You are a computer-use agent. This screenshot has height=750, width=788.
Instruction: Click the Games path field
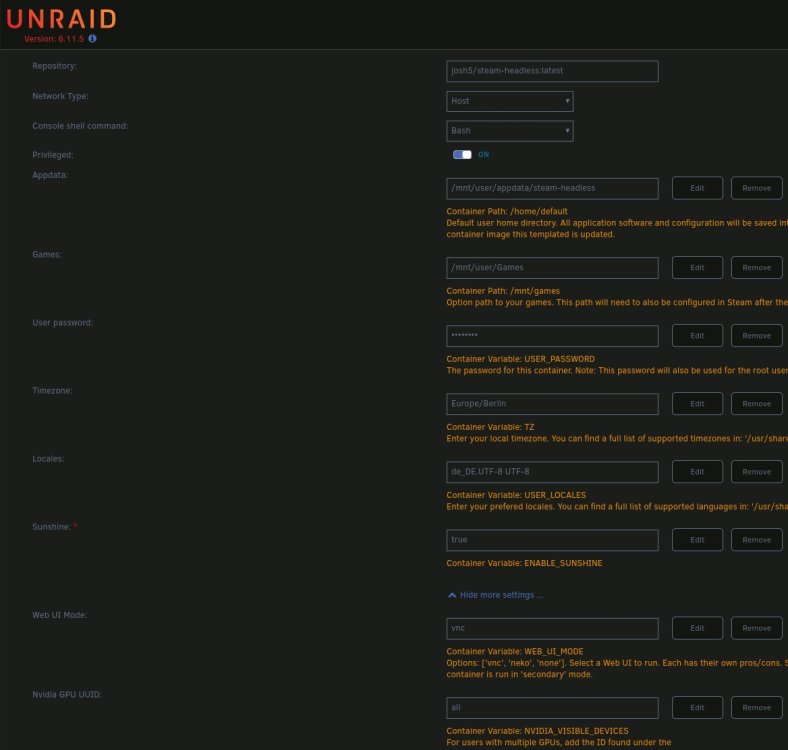click(x=552, y=267)
